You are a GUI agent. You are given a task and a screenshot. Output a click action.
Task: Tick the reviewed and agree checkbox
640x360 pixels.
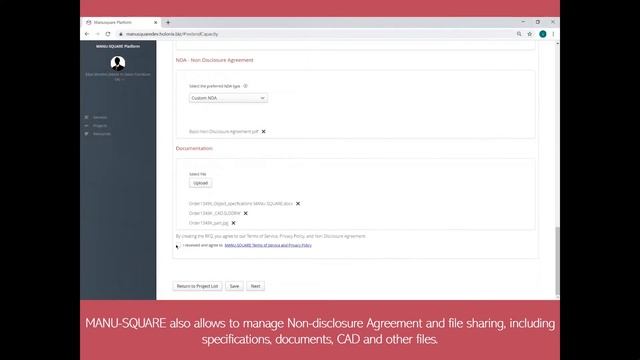click(178, 245)
